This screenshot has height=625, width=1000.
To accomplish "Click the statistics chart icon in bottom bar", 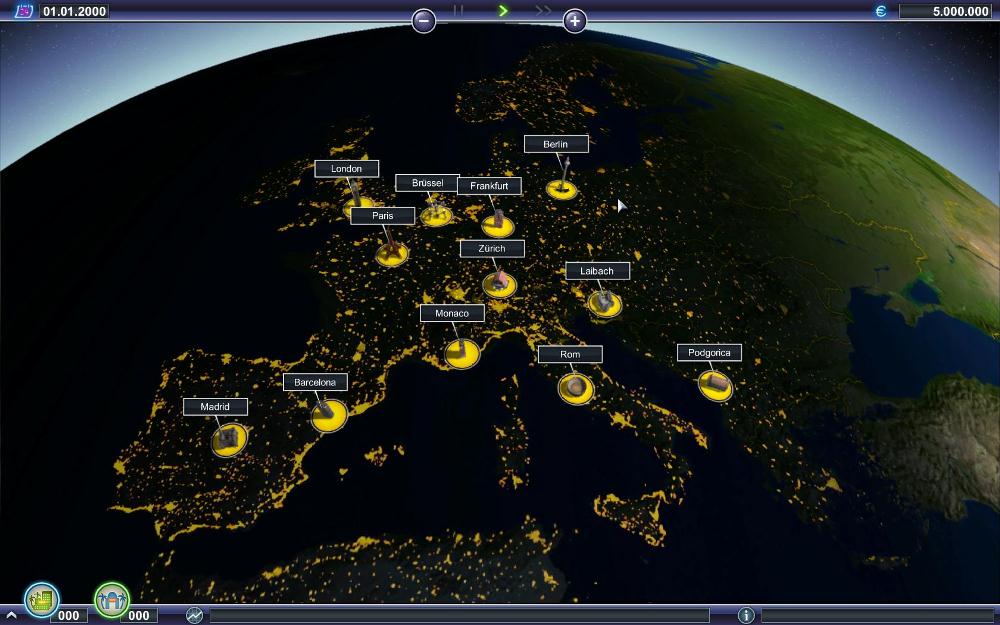I will (x=195, y=615).
